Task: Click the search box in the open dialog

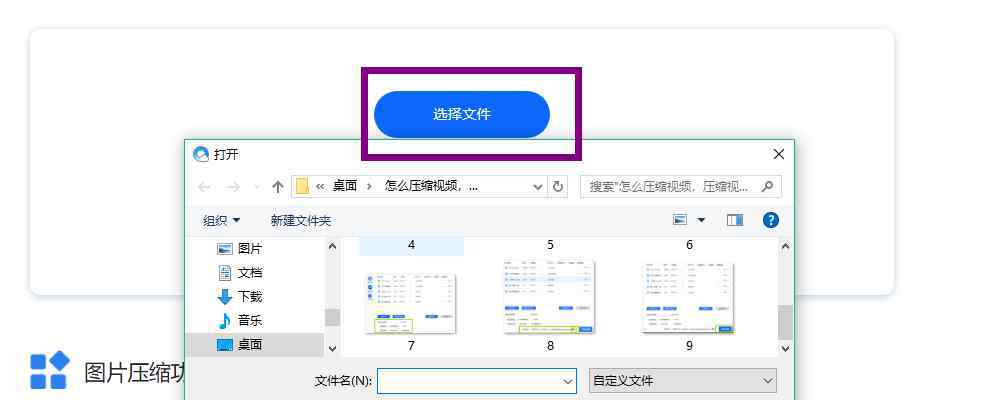Action: tap(681, 187)
